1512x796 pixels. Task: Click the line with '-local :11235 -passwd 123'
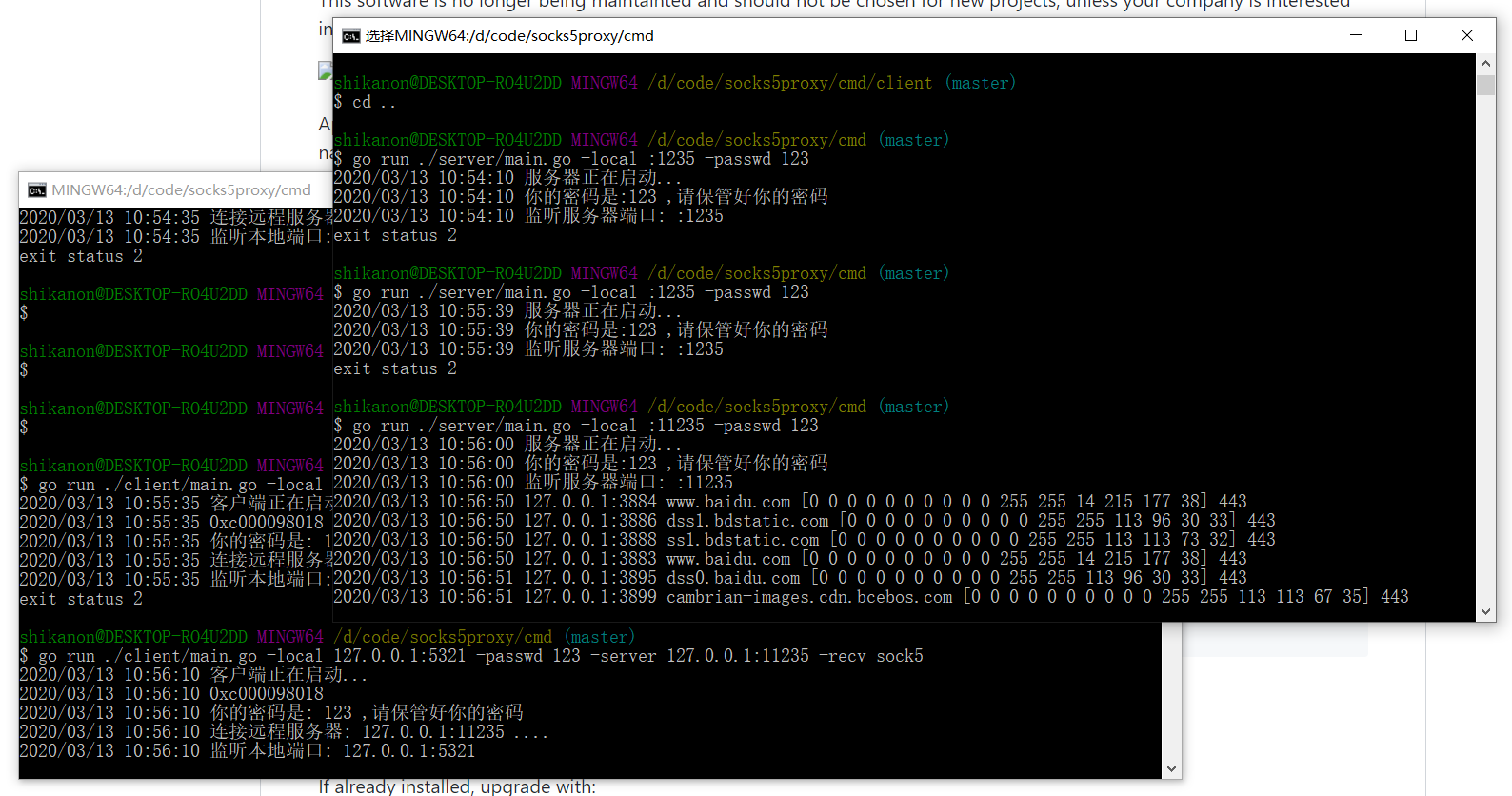(576, 426)
